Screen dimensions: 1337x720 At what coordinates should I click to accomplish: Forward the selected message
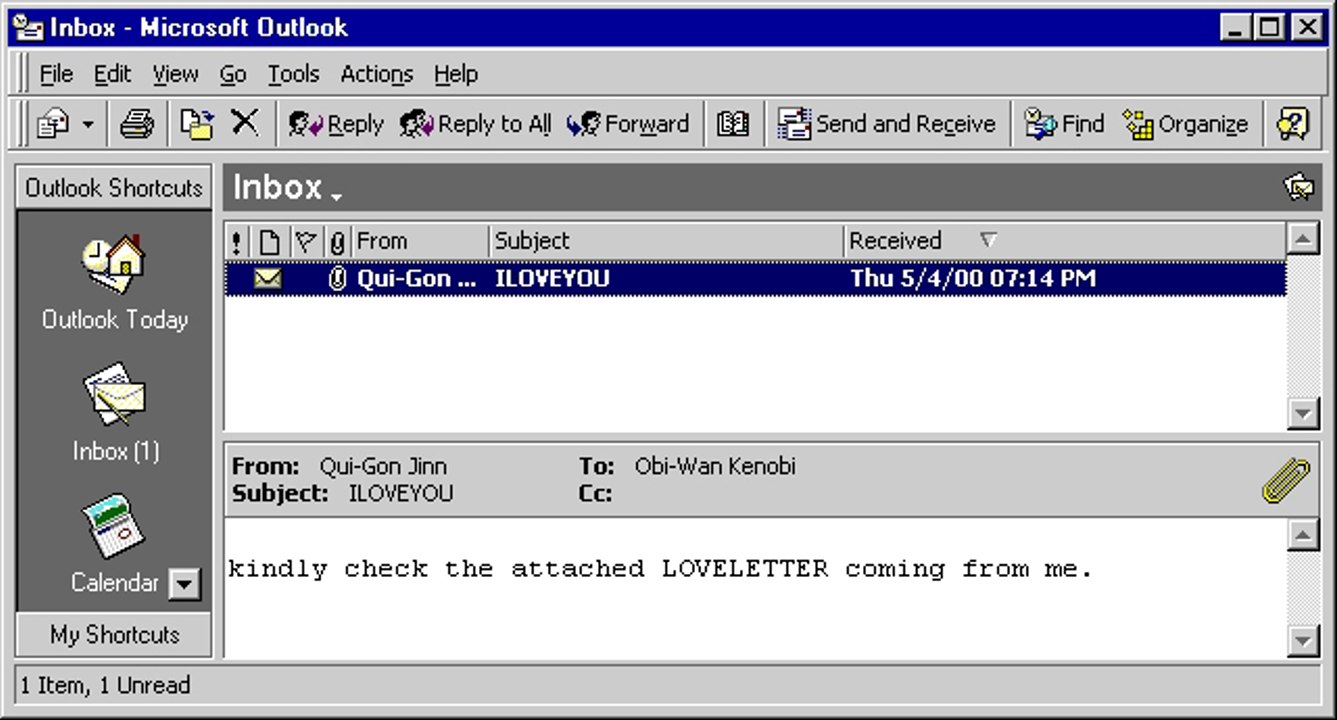(627, 124)
